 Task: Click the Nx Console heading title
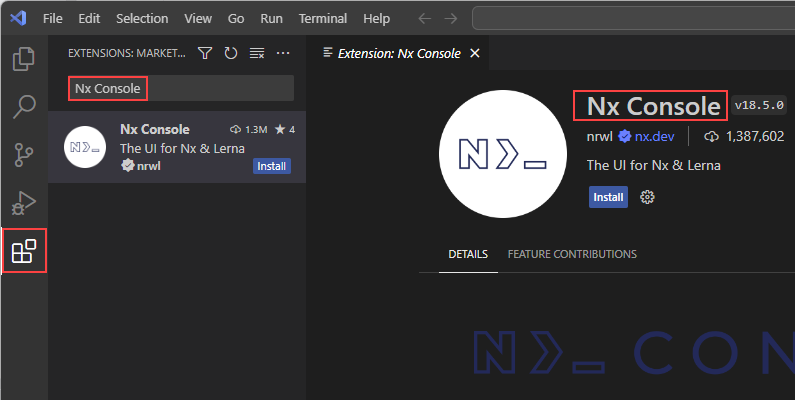tap(653, 106)
